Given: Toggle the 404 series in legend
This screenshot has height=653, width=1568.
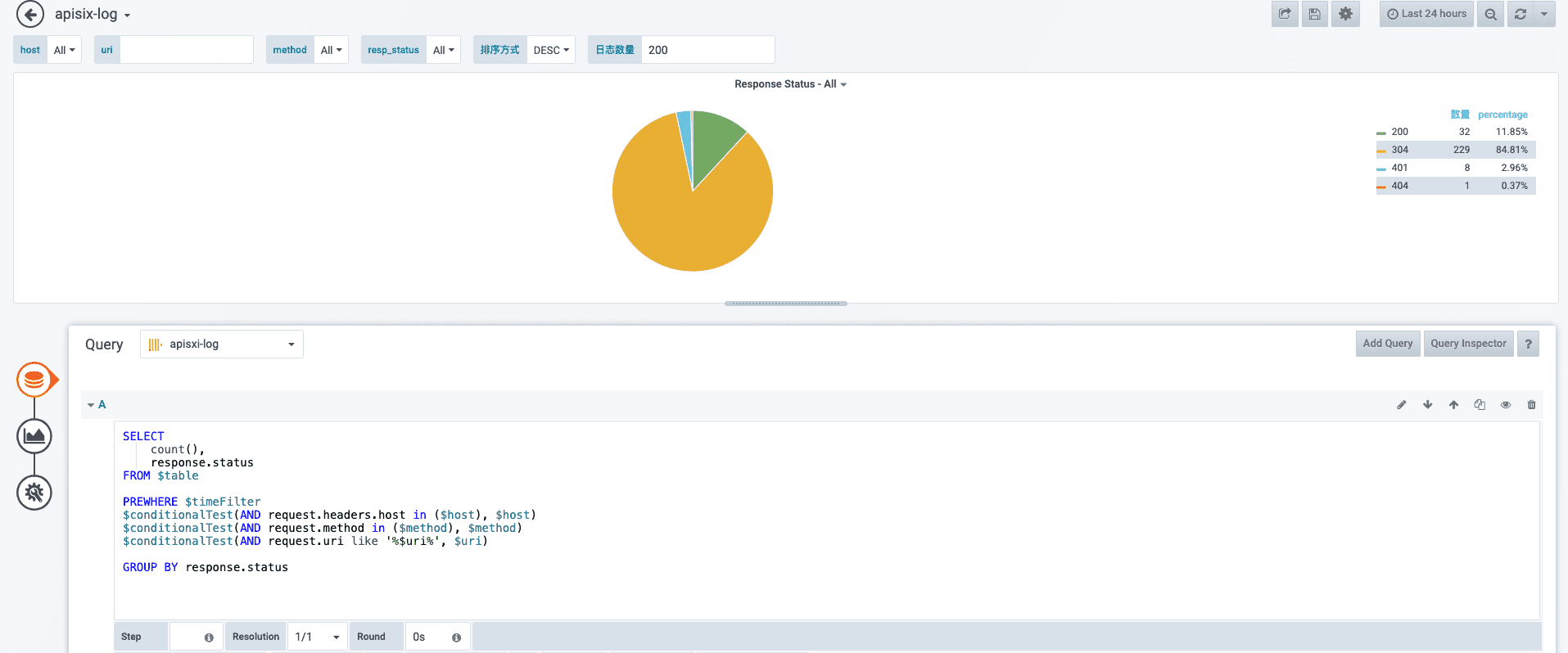Looking at the screenshot, I should pos(1399,186).
